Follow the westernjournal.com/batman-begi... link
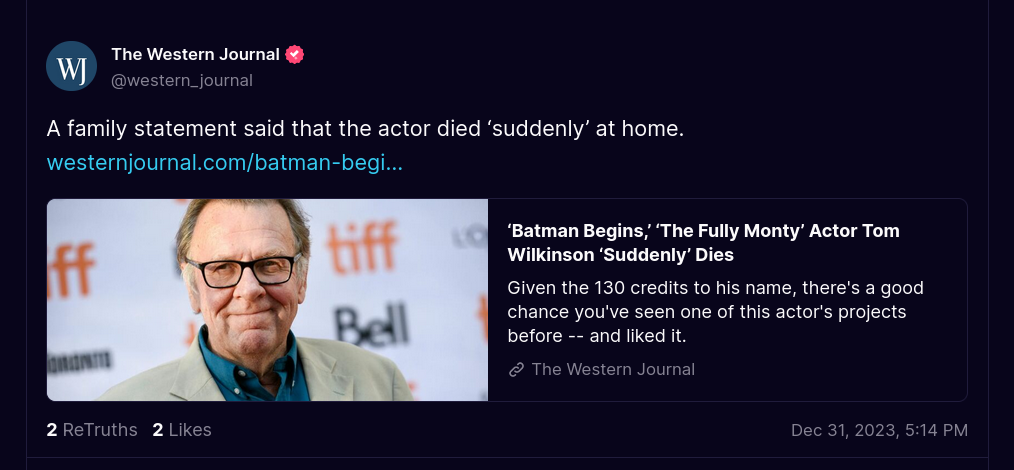1014x470 pixels. coord(224,162)
